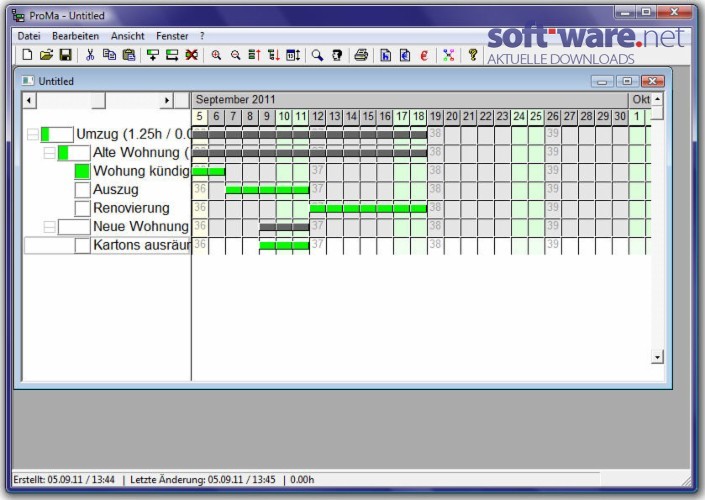Select the Umzug task row label
705x500 pixels.
pos(134,134)
